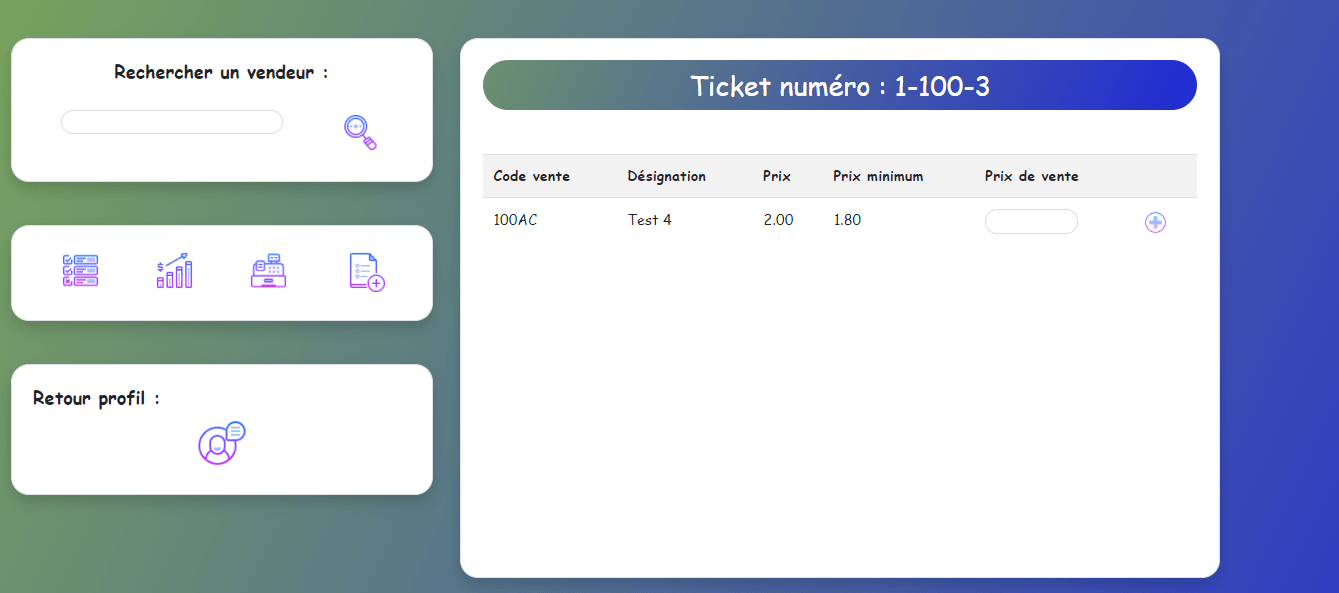
Task: Open the checklist inventory icon
Action: [80, 271]
